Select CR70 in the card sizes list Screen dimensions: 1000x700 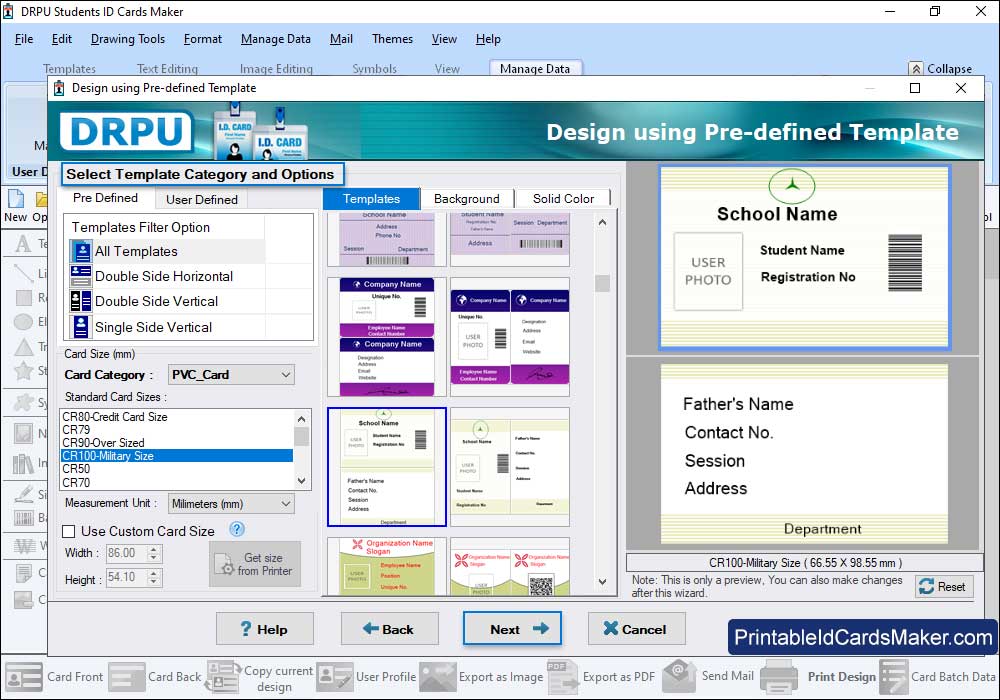coord(177,483)
